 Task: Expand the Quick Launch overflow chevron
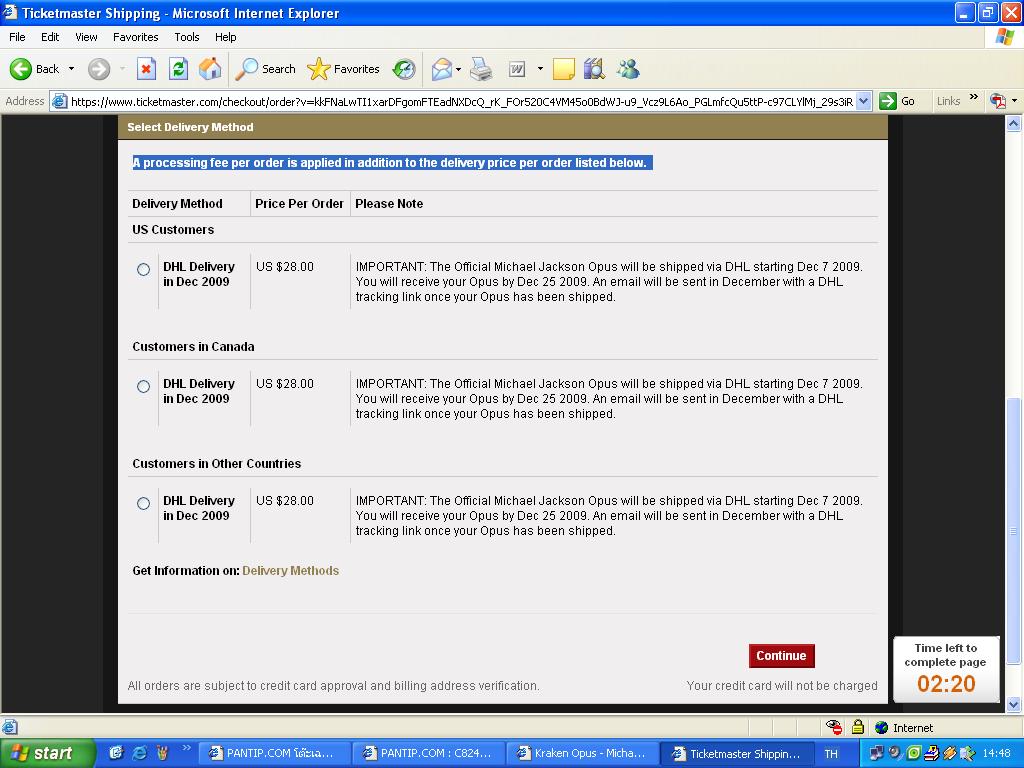186,747
